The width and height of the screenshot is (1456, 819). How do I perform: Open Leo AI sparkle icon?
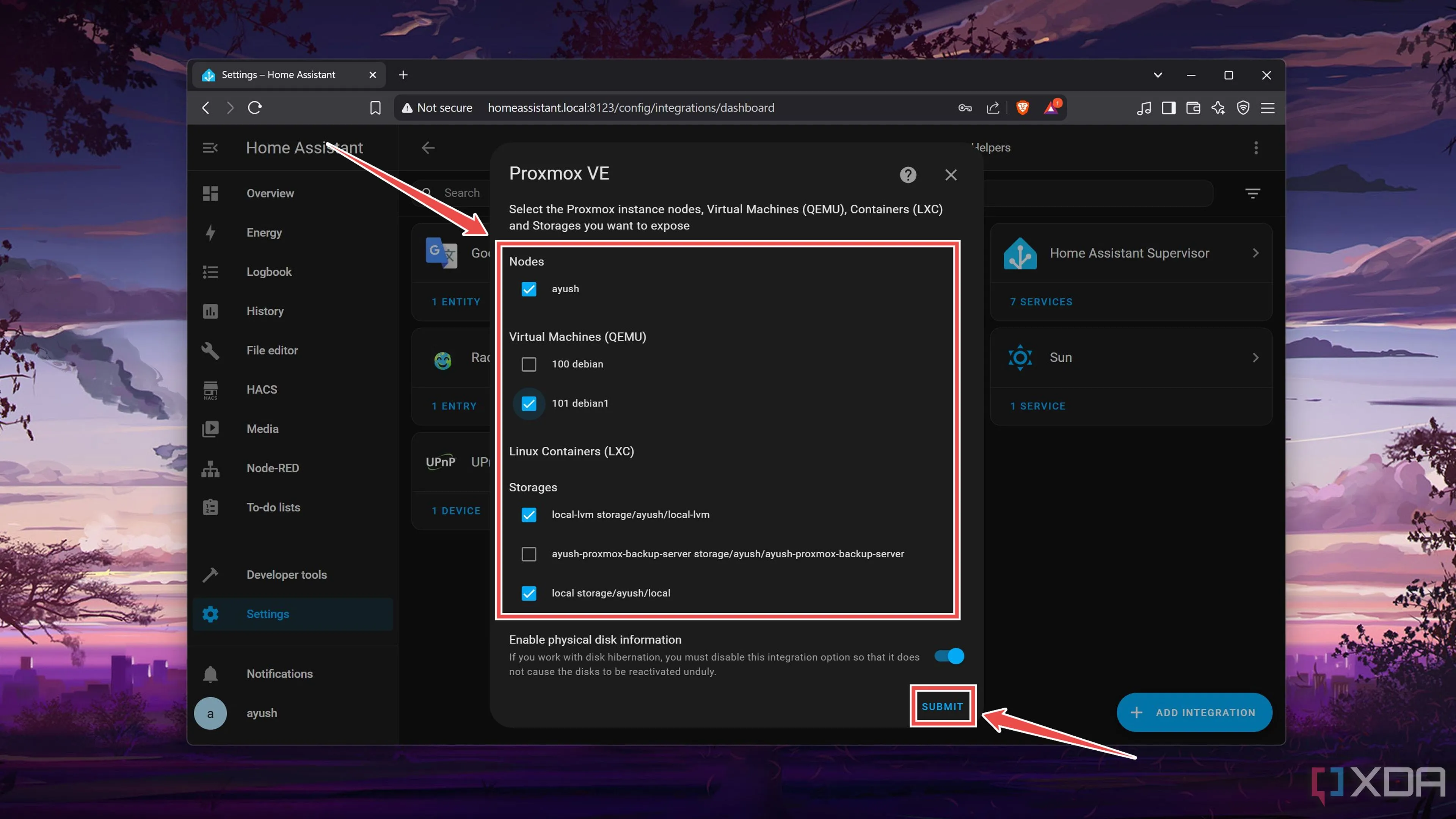point(1218,107)
